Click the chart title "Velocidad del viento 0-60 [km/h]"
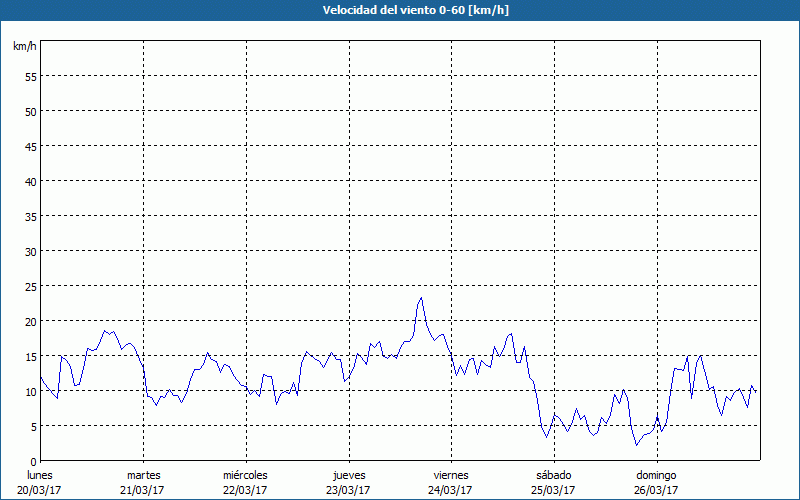The width and height of the screenshot is (800, 500). coord(400,10)
